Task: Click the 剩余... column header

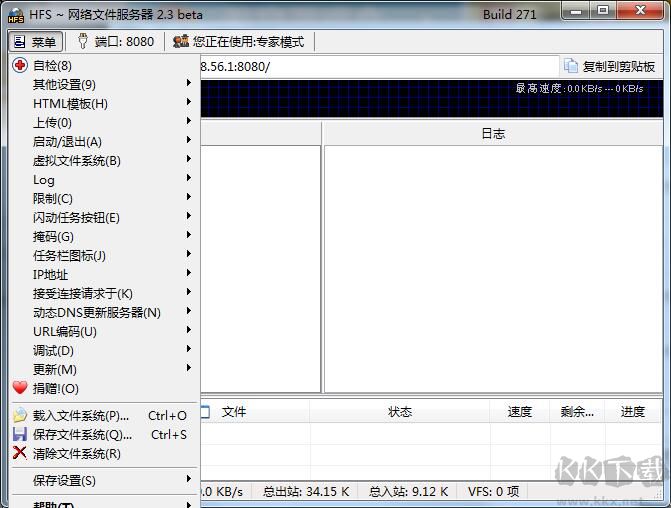Action: [x=577, y=412]
